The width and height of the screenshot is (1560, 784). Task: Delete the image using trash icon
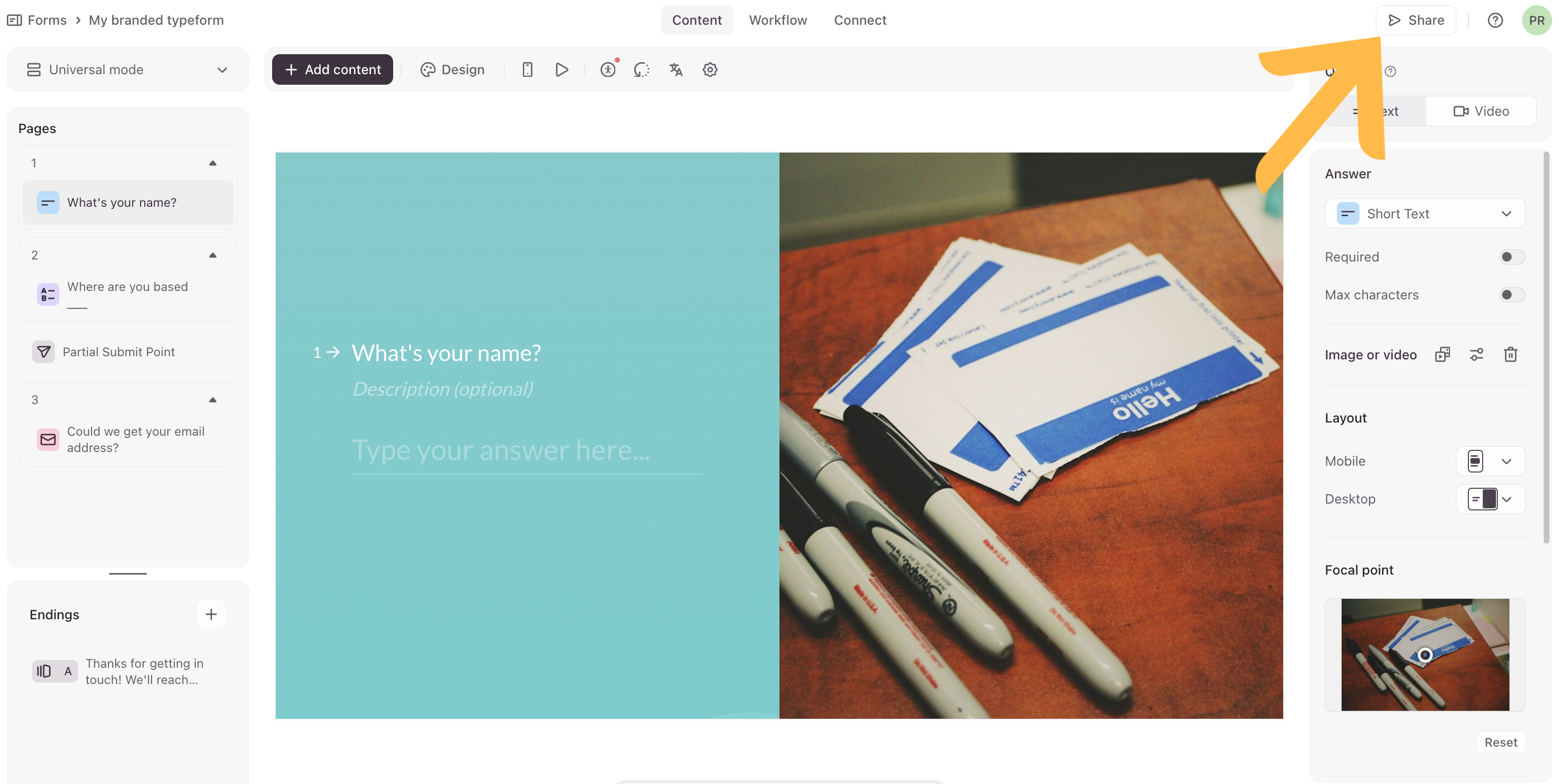[x=1511, y=355]
